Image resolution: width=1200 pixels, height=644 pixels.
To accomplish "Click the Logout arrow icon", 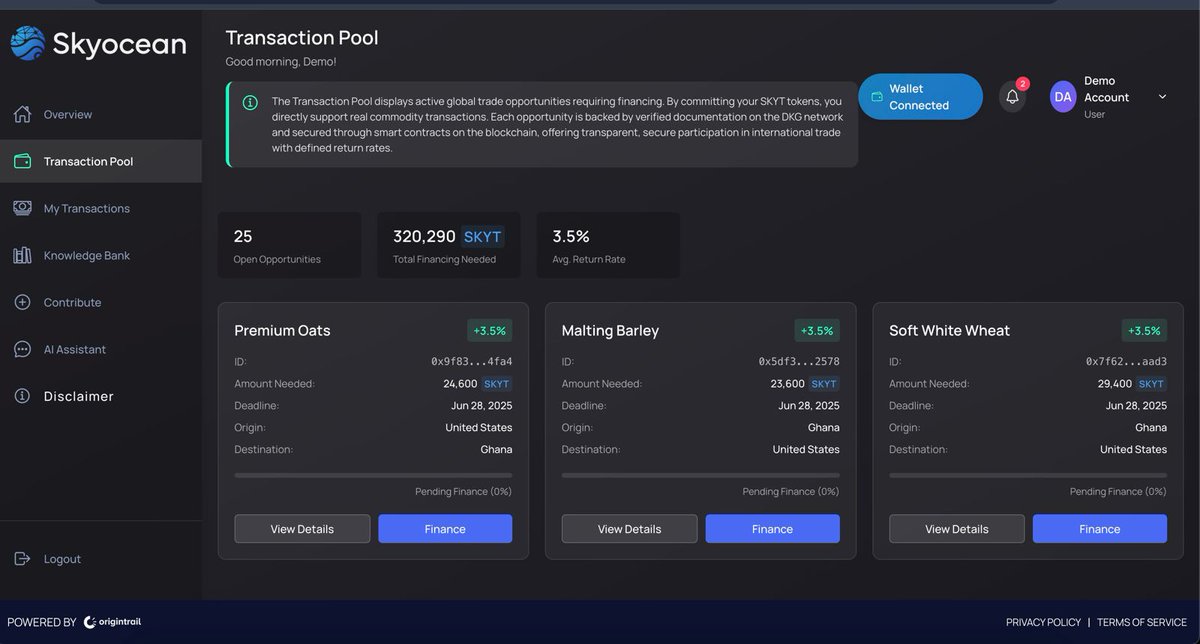I will pos(22,559).
